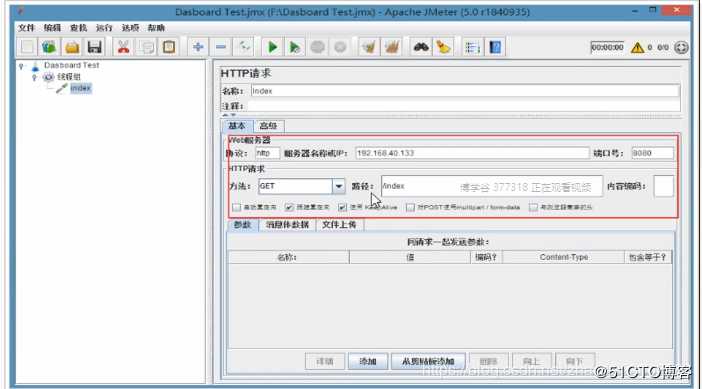Click Start no pauses icon
702x389 pixels.
point(295,47)
